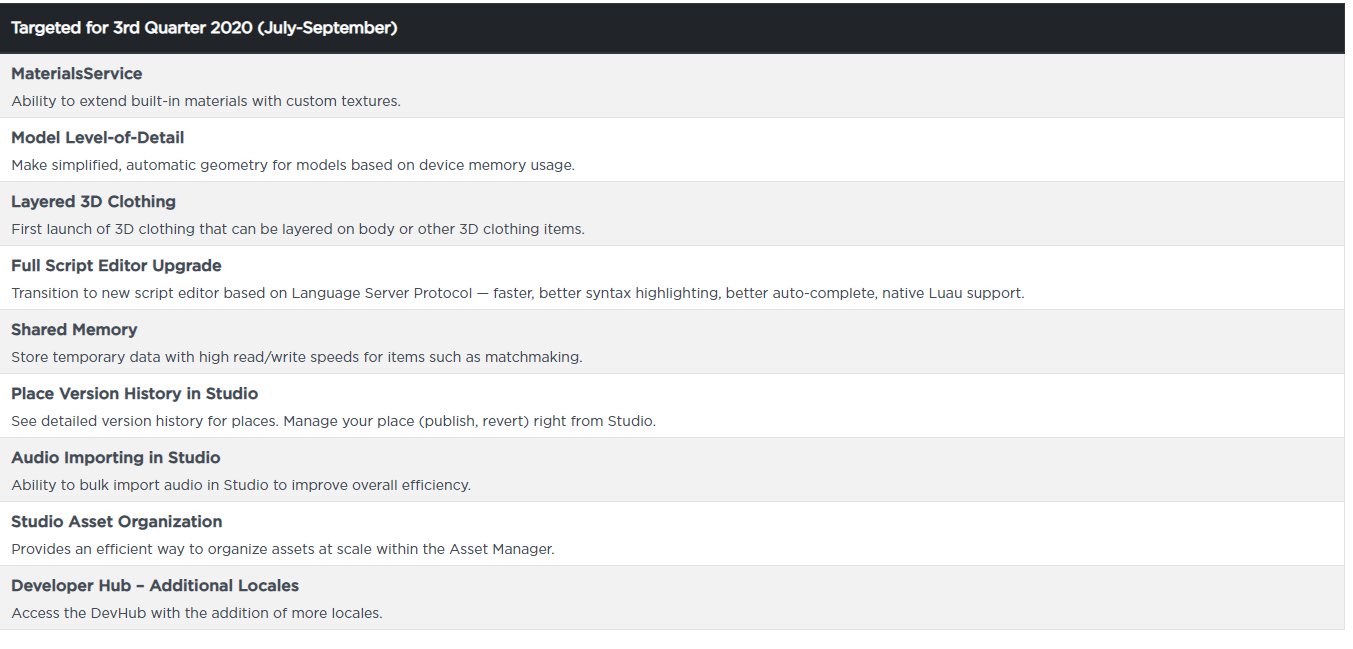Select the Shared Memory title

coord(74,330)
